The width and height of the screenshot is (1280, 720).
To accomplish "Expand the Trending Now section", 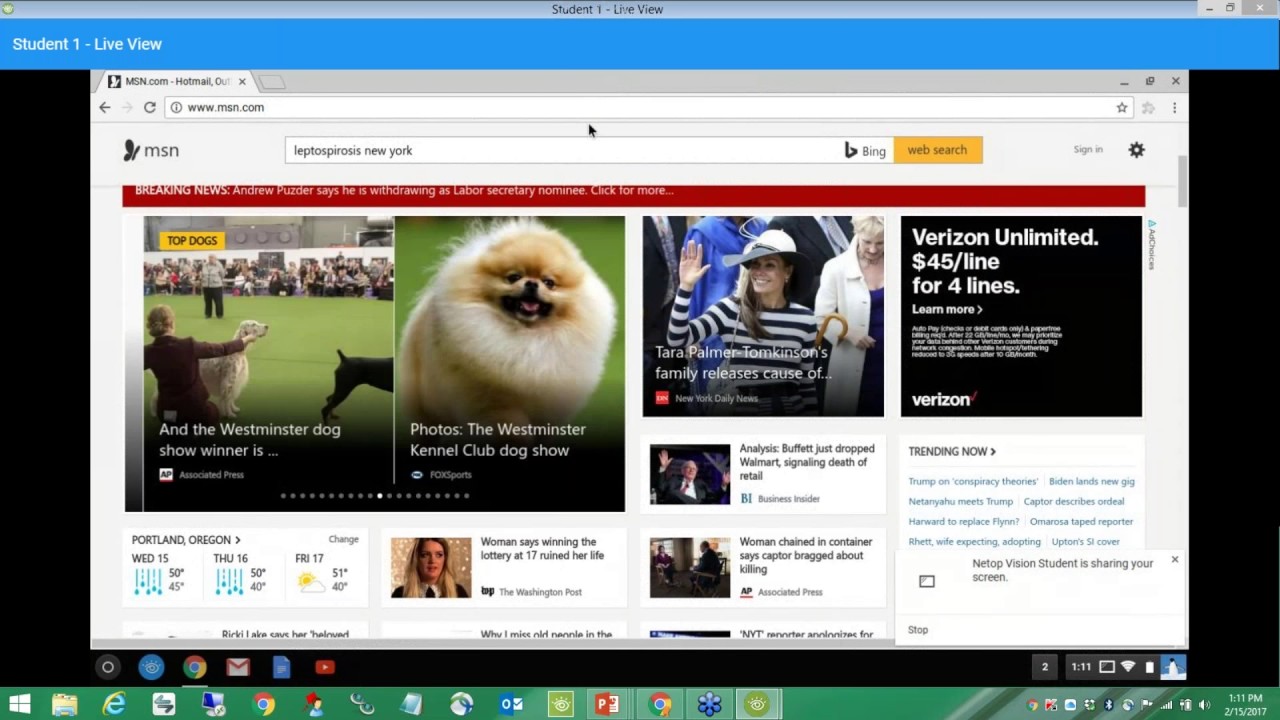I will coord(952,452).
